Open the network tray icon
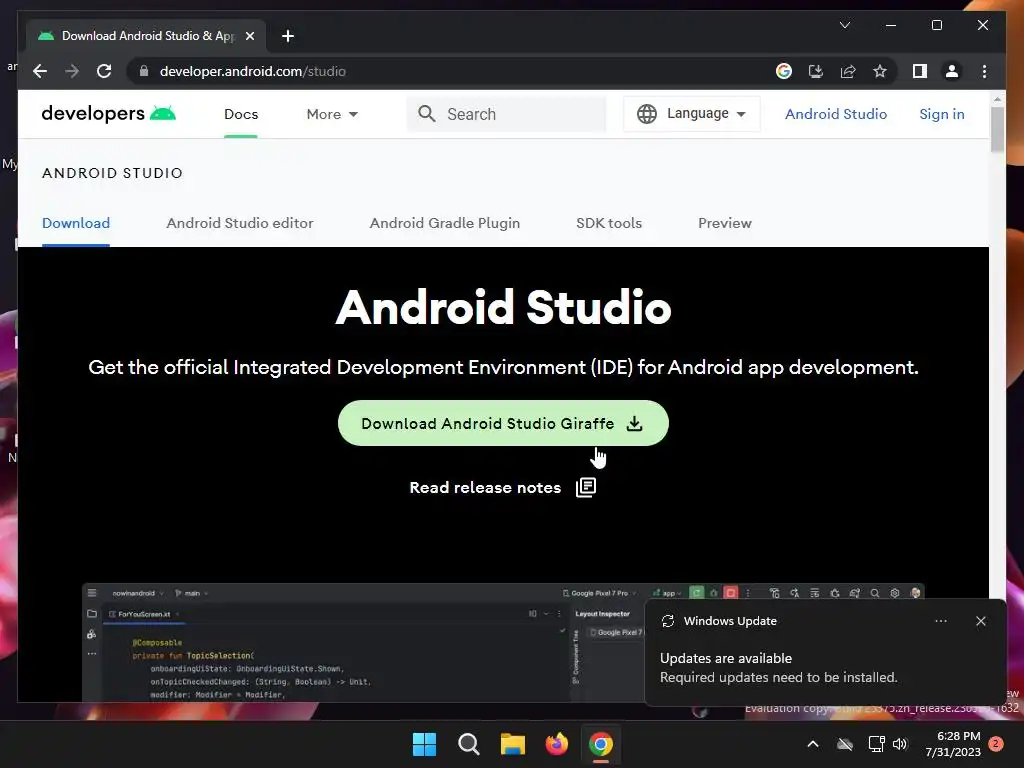 pos(876,744)
